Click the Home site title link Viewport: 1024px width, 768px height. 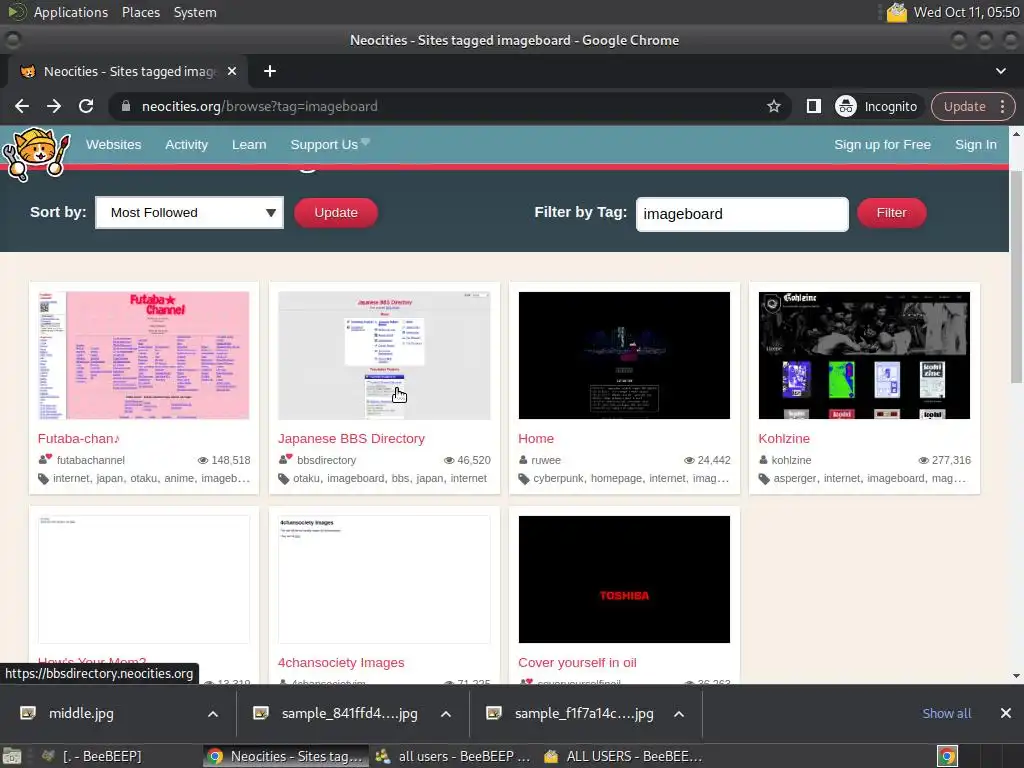pos(536,439)
